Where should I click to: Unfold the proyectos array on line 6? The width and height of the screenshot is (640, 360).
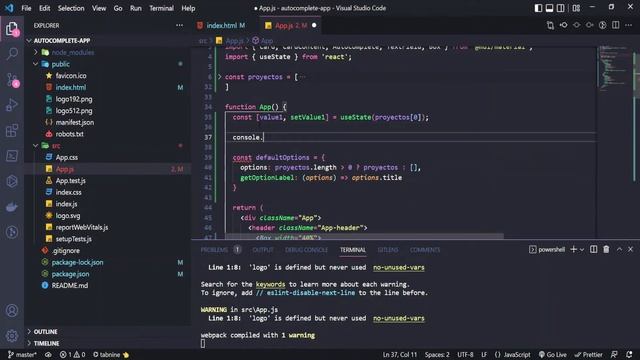pyautogui.click(x=219, y=77)
